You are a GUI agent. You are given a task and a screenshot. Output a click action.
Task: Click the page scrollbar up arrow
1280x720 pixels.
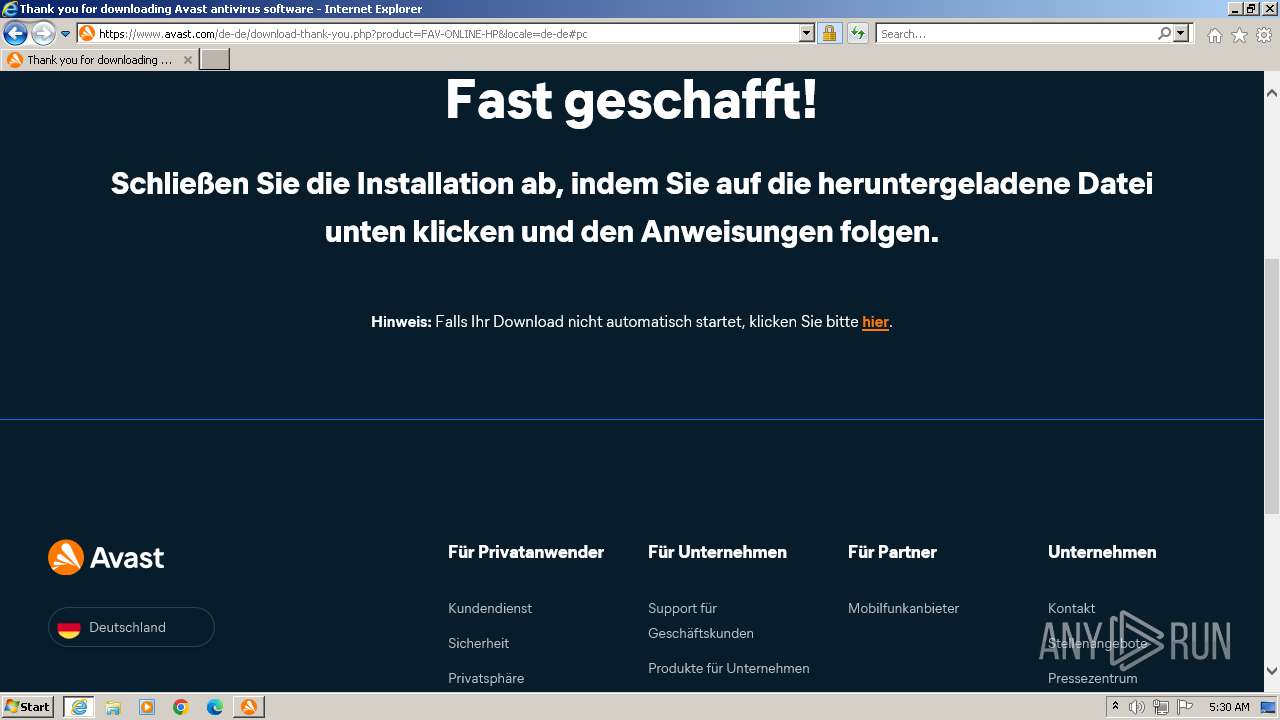(x=1272, y=93)
